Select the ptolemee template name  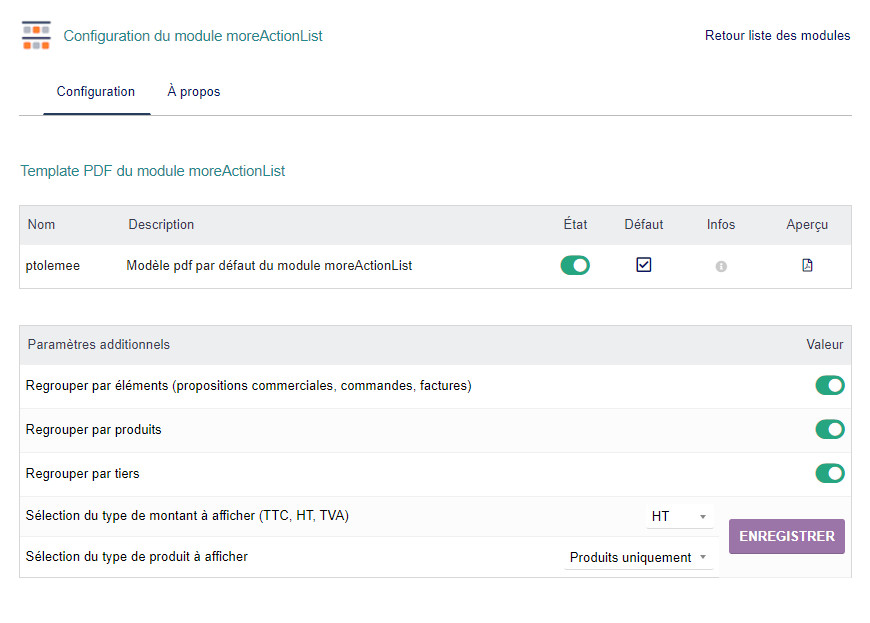tap(52, 266)
